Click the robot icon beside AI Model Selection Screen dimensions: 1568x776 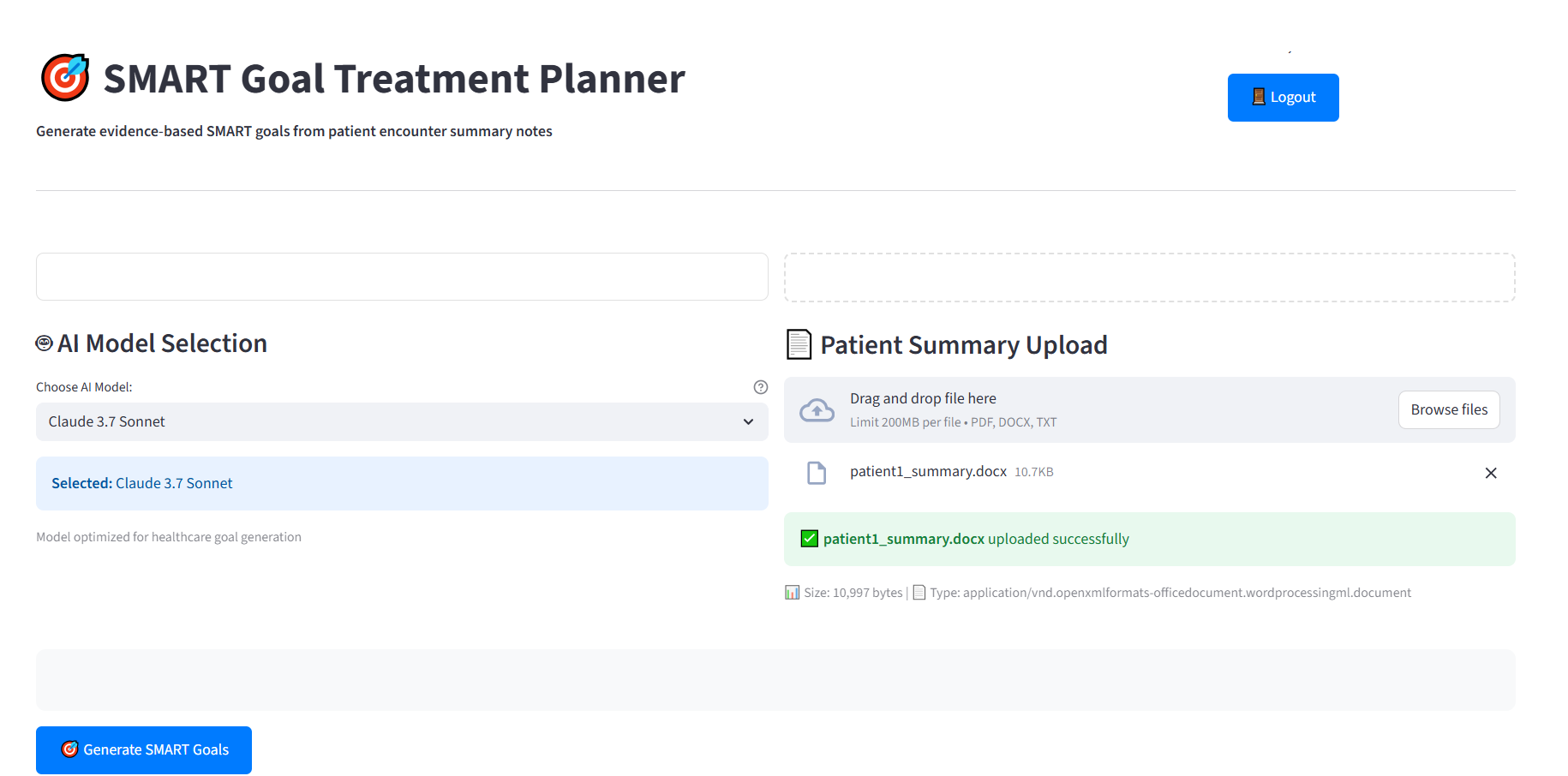coord(45,343)
